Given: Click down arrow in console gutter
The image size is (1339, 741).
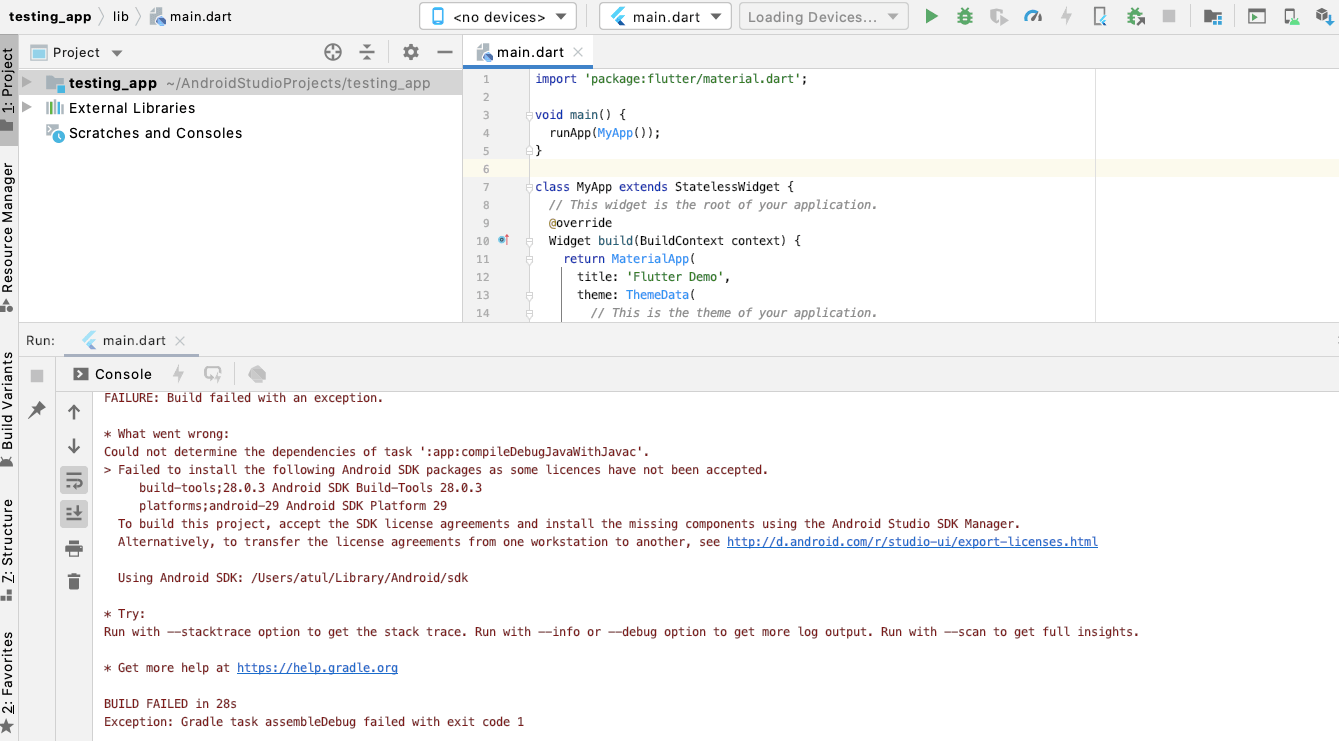Looking at the screenshot, I should click(74, 446).
